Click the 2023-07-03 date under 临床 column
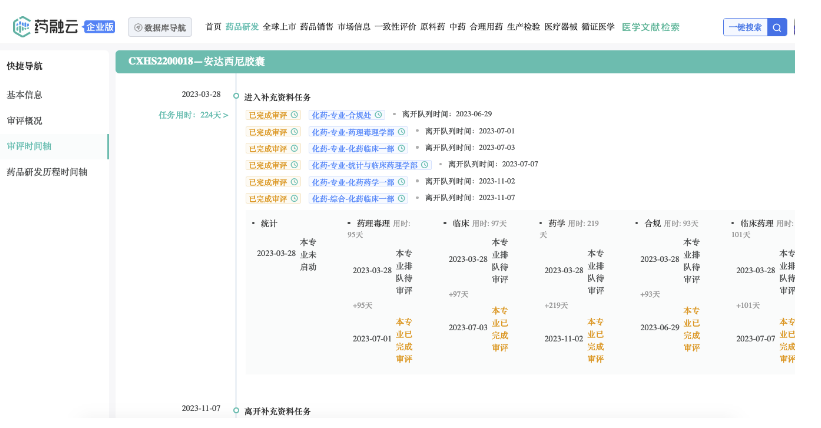The height and width of the screenshot is (428, 821). (x=468, y=327)
